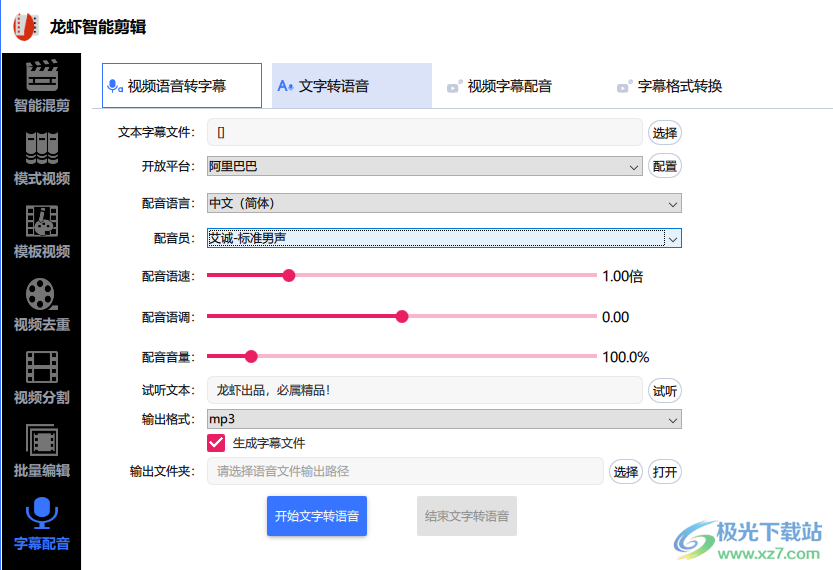The height and width of the screenshot is (570, 833).
Task: Click 试听文本 input field
Action: coord(424,390)
